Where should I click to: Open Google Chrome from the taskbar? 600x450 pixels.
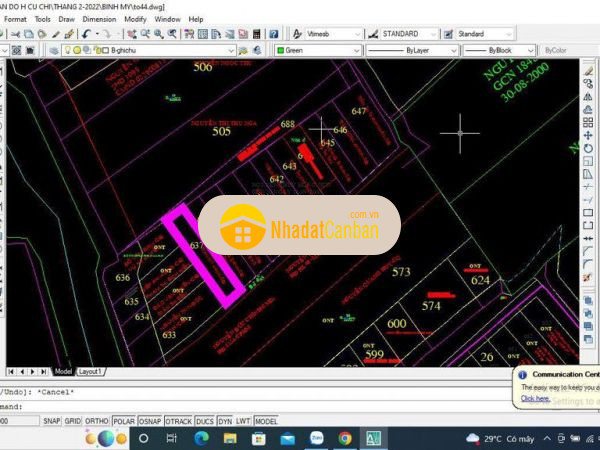[x=344, y=438]
